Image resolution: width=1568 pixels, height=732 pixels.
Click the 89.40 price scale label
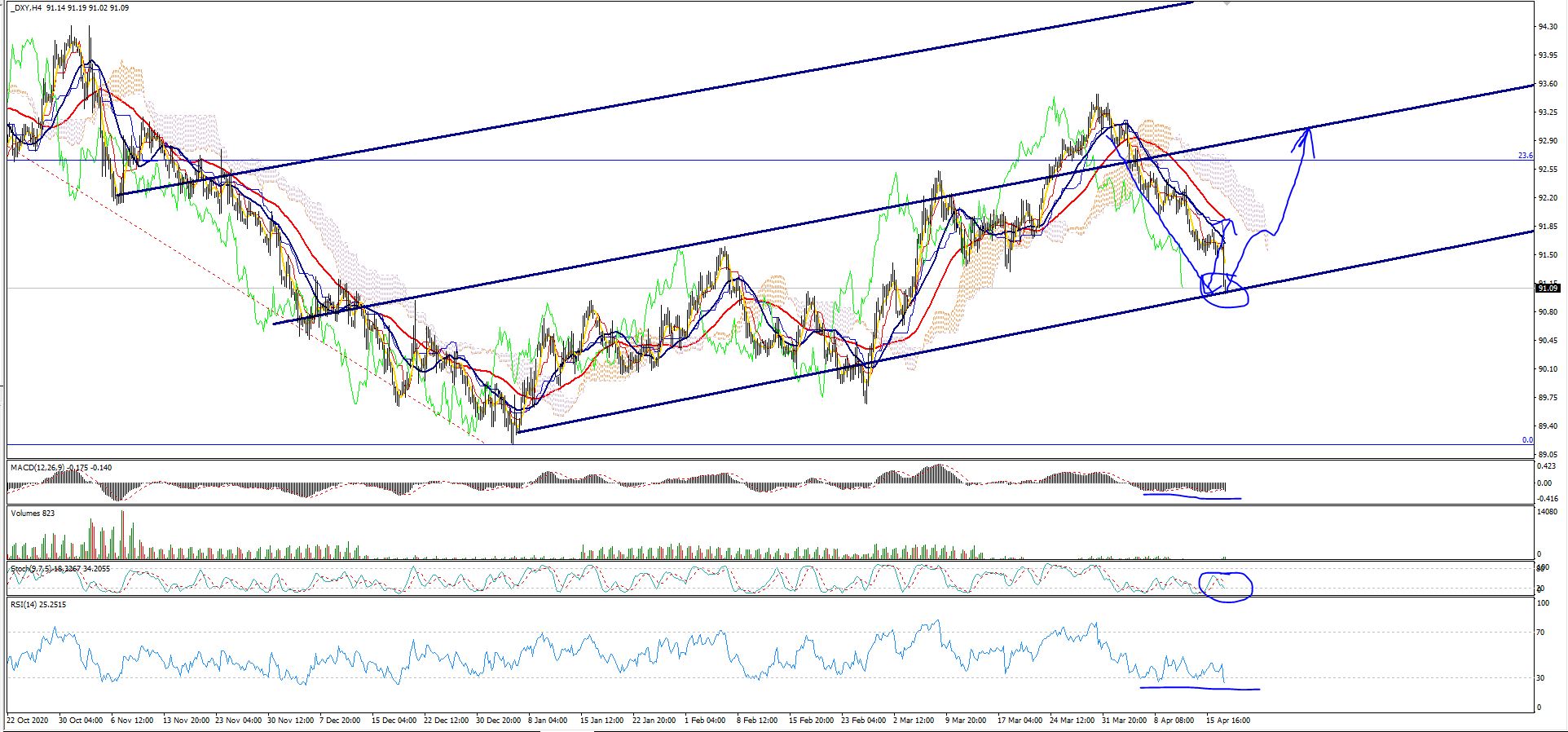click(x=1546, y=426)
